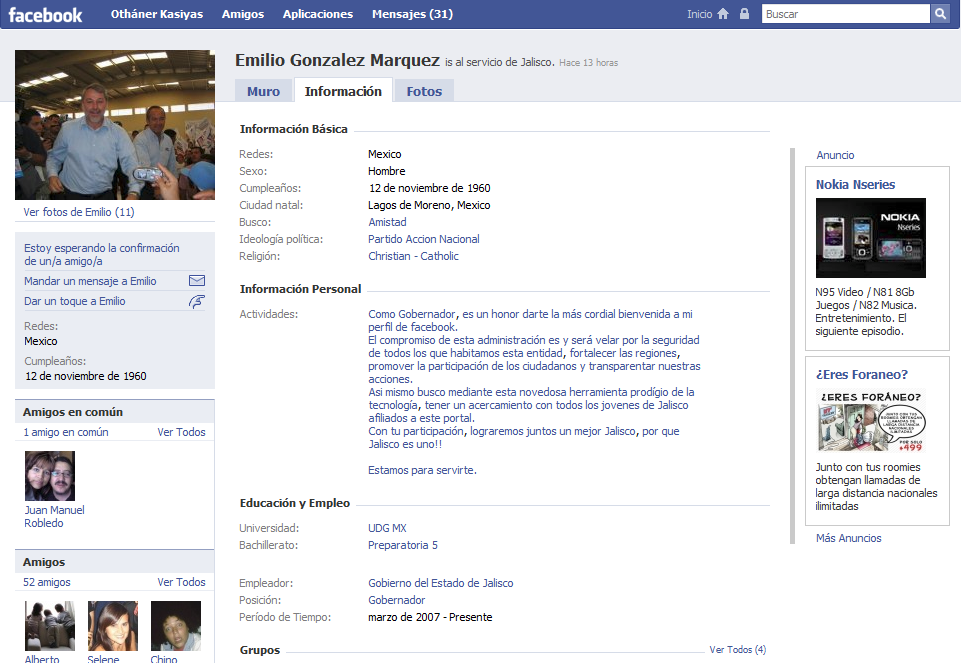Viewport: 961px width, 663px height.
Task: Click the facebook logo
Action: coord(45,14)
